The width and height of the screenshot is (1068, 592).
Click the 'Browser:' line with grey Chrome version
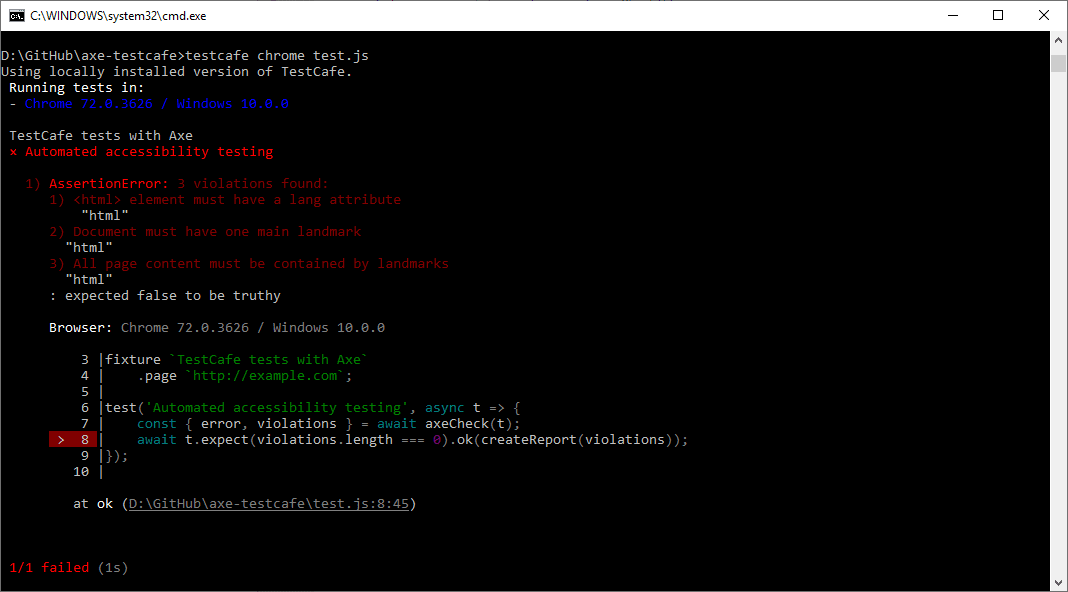coord(217,328)
